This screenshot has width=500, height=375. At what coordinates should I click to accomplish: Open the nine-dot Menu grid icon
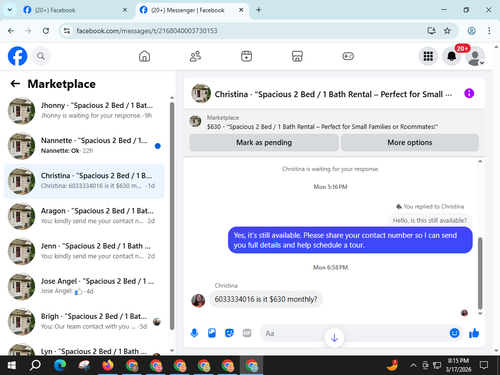pyautogui.click(x=428, y=56)
